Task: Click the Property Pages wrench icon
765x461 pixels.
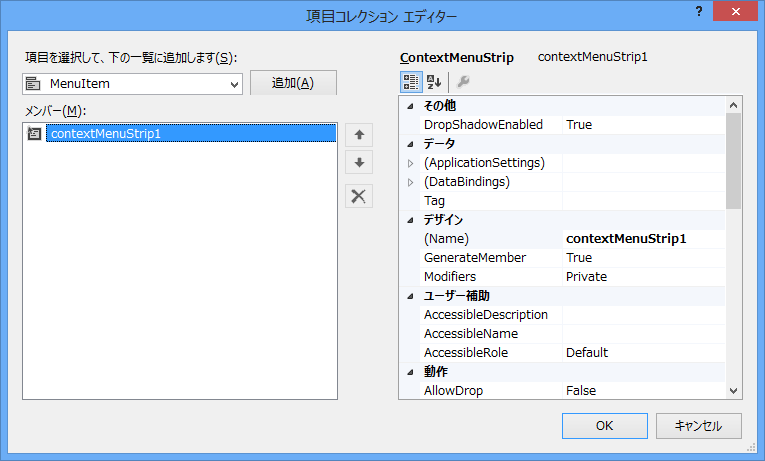Action: pos(463,82)
